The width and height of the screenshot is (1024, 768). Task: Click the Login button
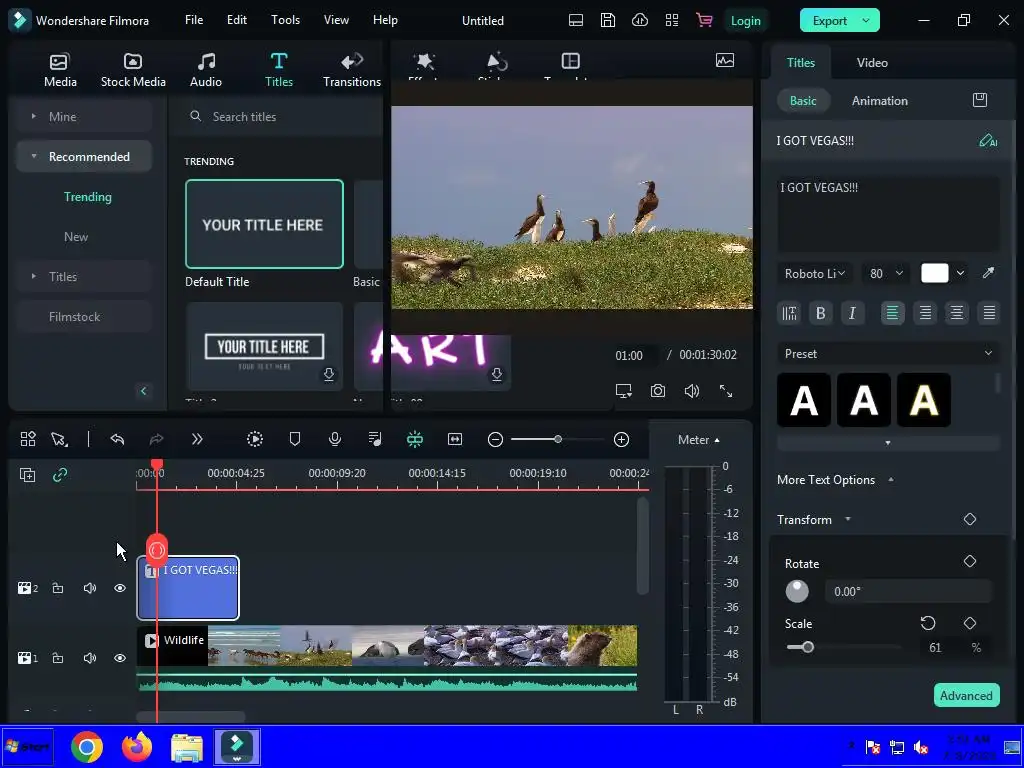point(745,20)
